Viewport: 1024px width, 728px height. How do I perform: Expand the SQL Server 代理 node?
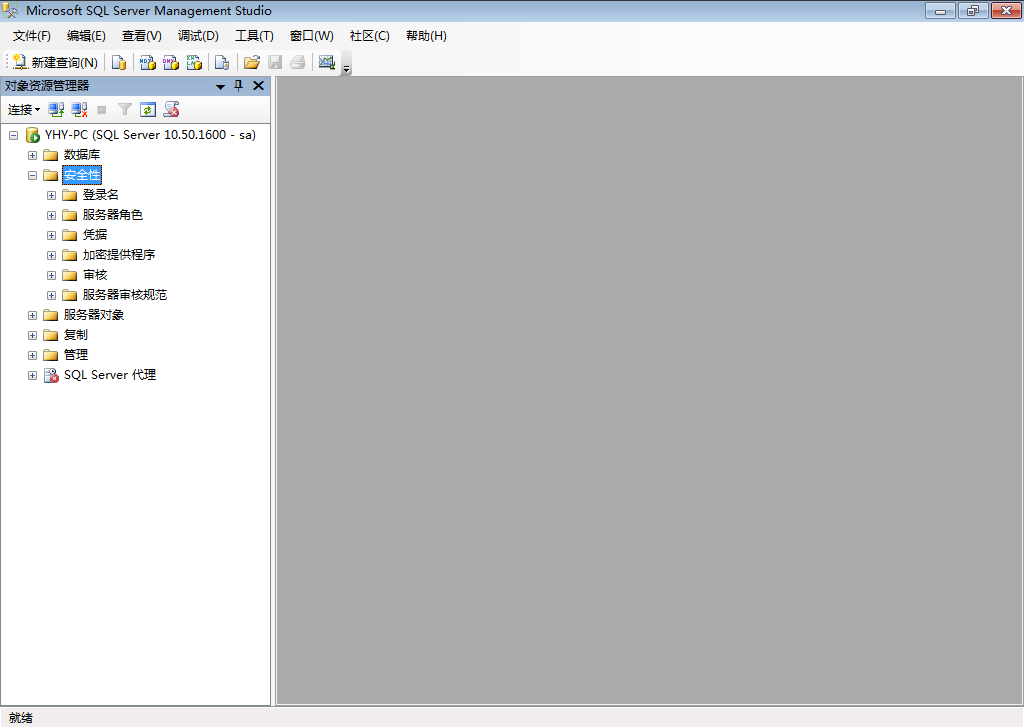tap(32, 375)
